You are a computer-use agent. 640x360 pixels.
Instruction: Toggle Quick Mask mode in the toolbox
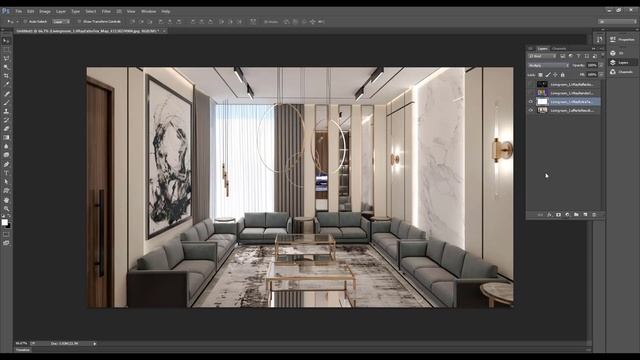tap(6, 235)
